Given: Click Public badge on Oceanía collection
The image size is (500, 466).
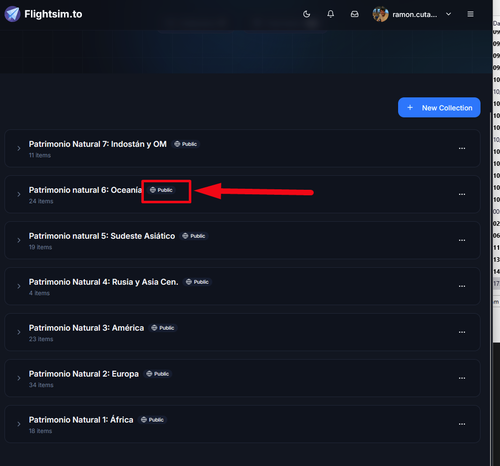Looking at the screenshot, I should 161,190.
